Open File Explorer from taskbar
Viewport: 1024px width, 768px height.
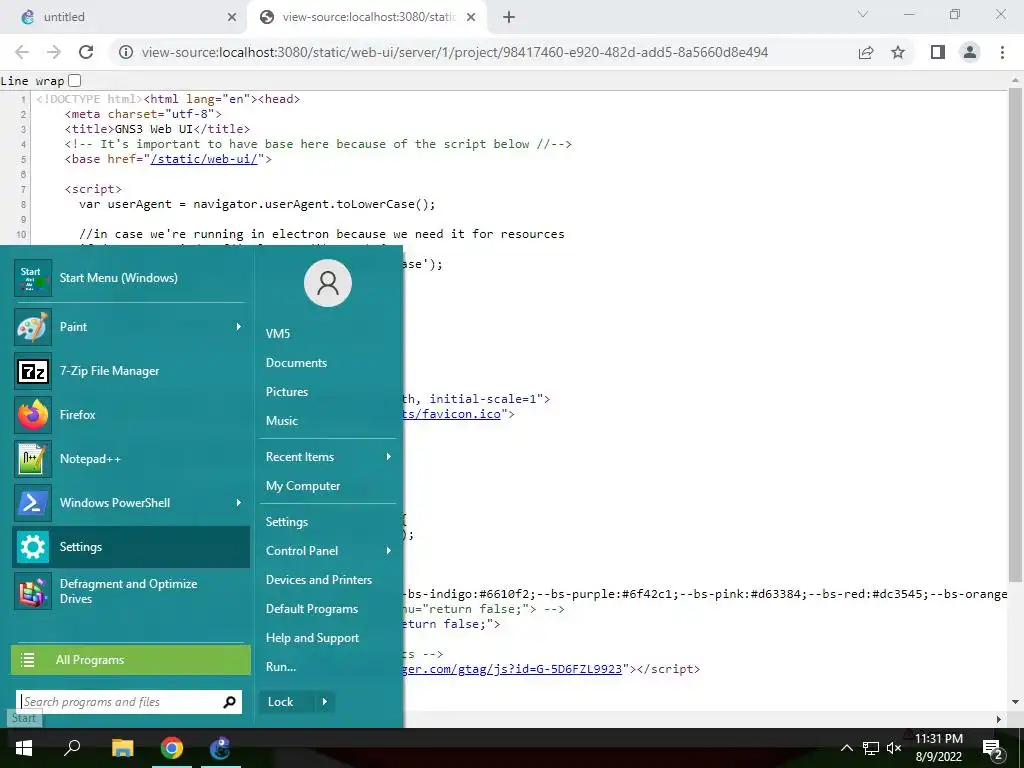click(x=122, y=748)
